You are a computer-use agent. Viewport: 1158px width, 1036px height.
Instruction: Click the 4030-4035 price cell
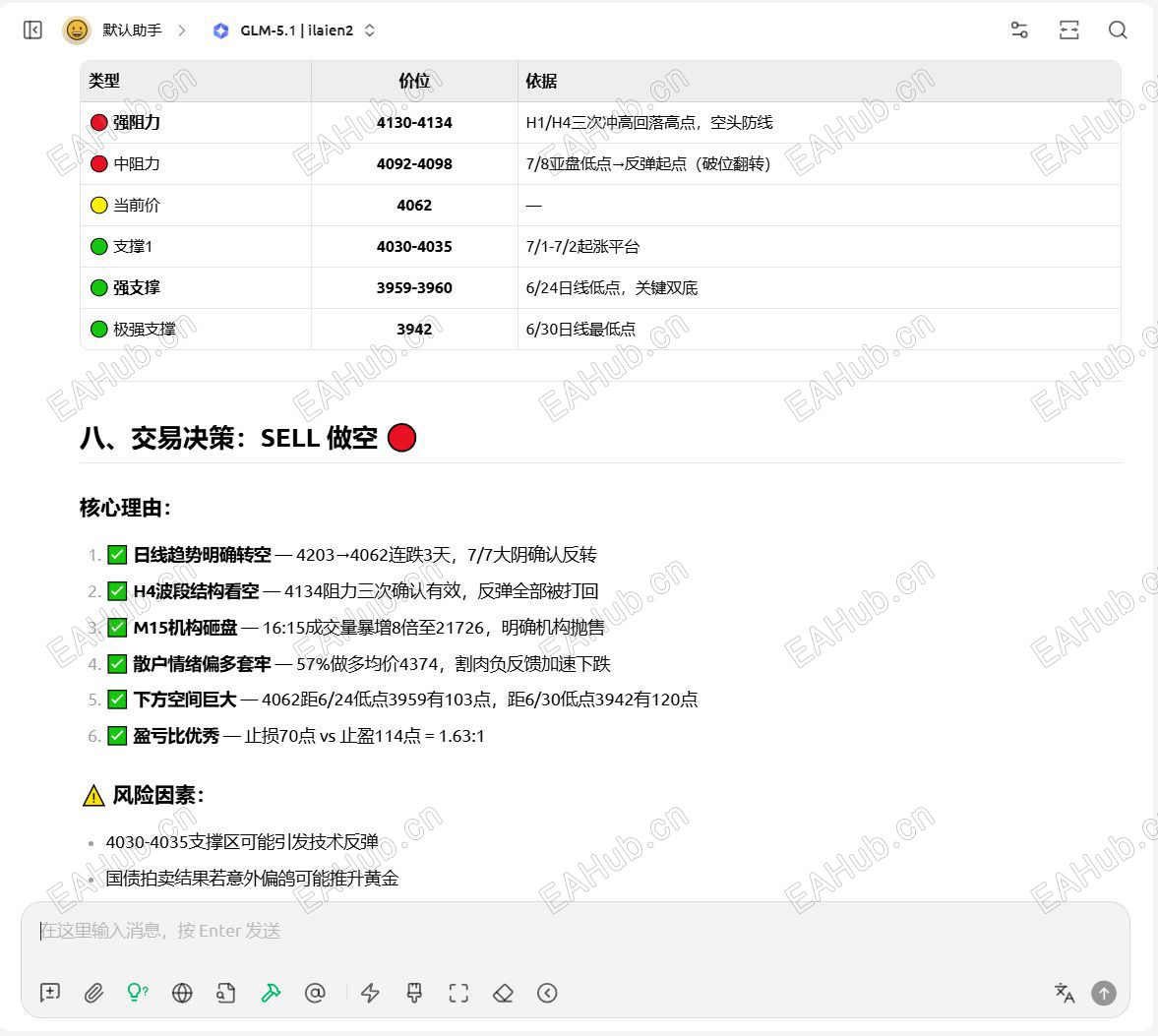pyautogui.click(x=414, y=246)
